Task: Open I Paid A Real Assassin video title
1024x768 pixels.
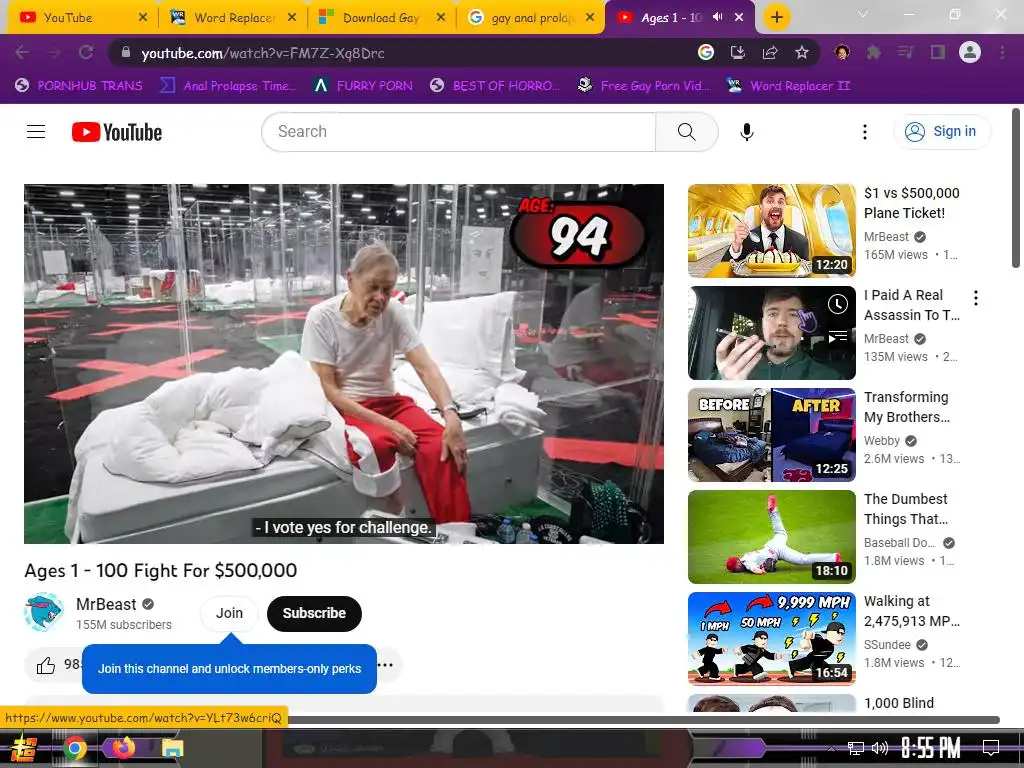Action: click(x=912, y=305)
